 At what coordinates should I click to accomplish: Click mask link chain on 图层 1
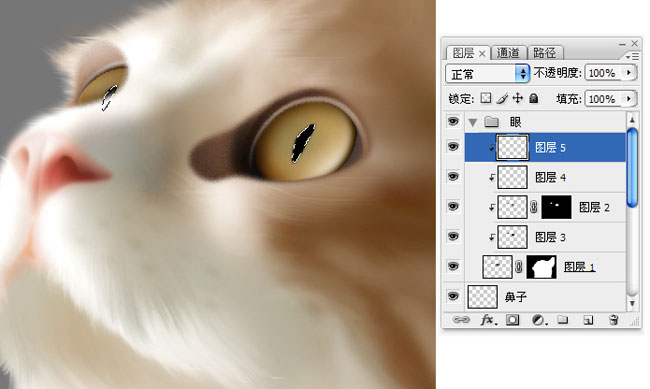(519, 267)
